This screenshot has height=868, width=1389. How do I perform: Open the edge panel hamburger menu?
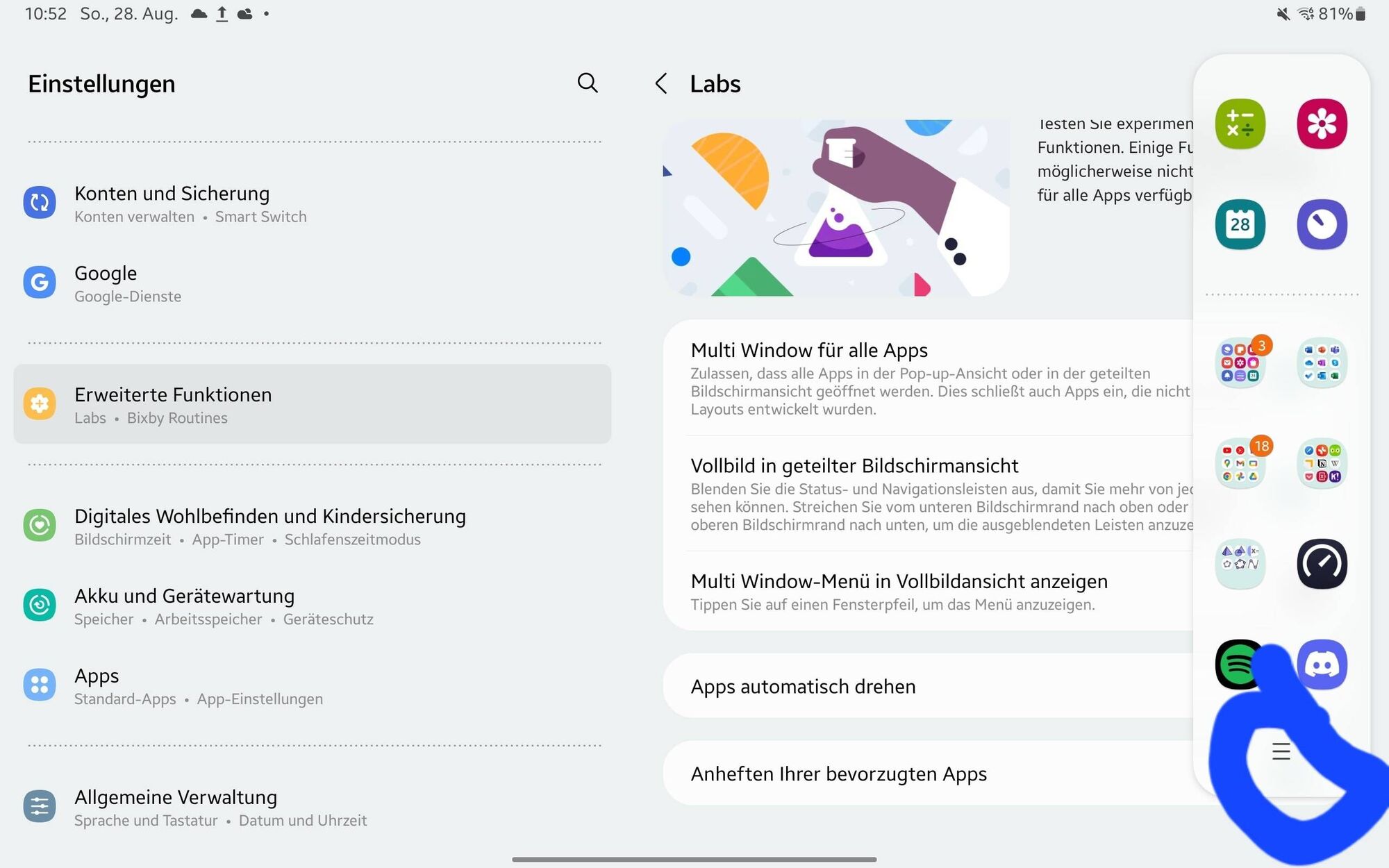coord(1281,751)
